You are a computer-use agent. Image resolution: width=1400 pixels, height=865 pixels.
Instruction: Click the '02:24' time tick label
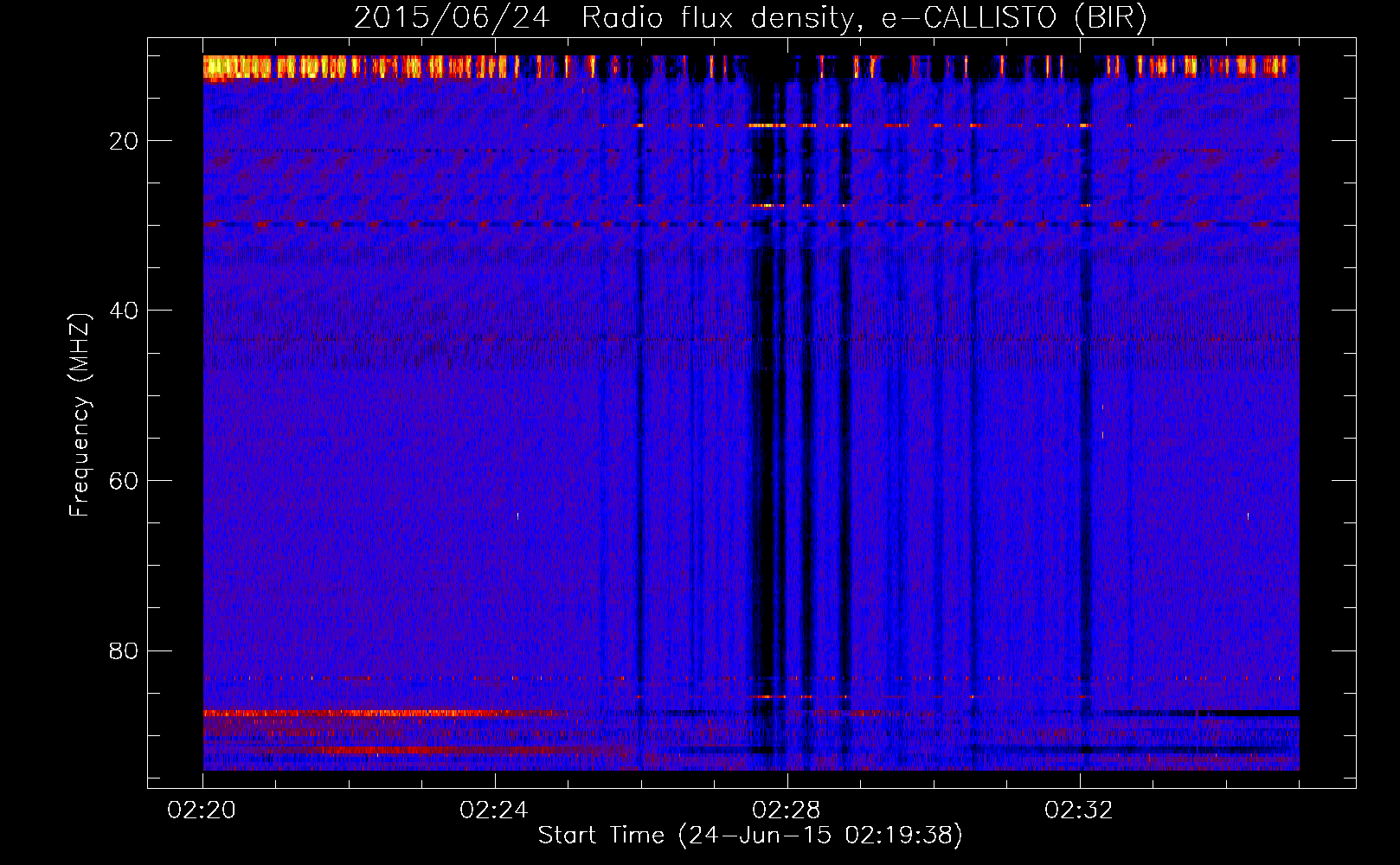tap(494, 811)
